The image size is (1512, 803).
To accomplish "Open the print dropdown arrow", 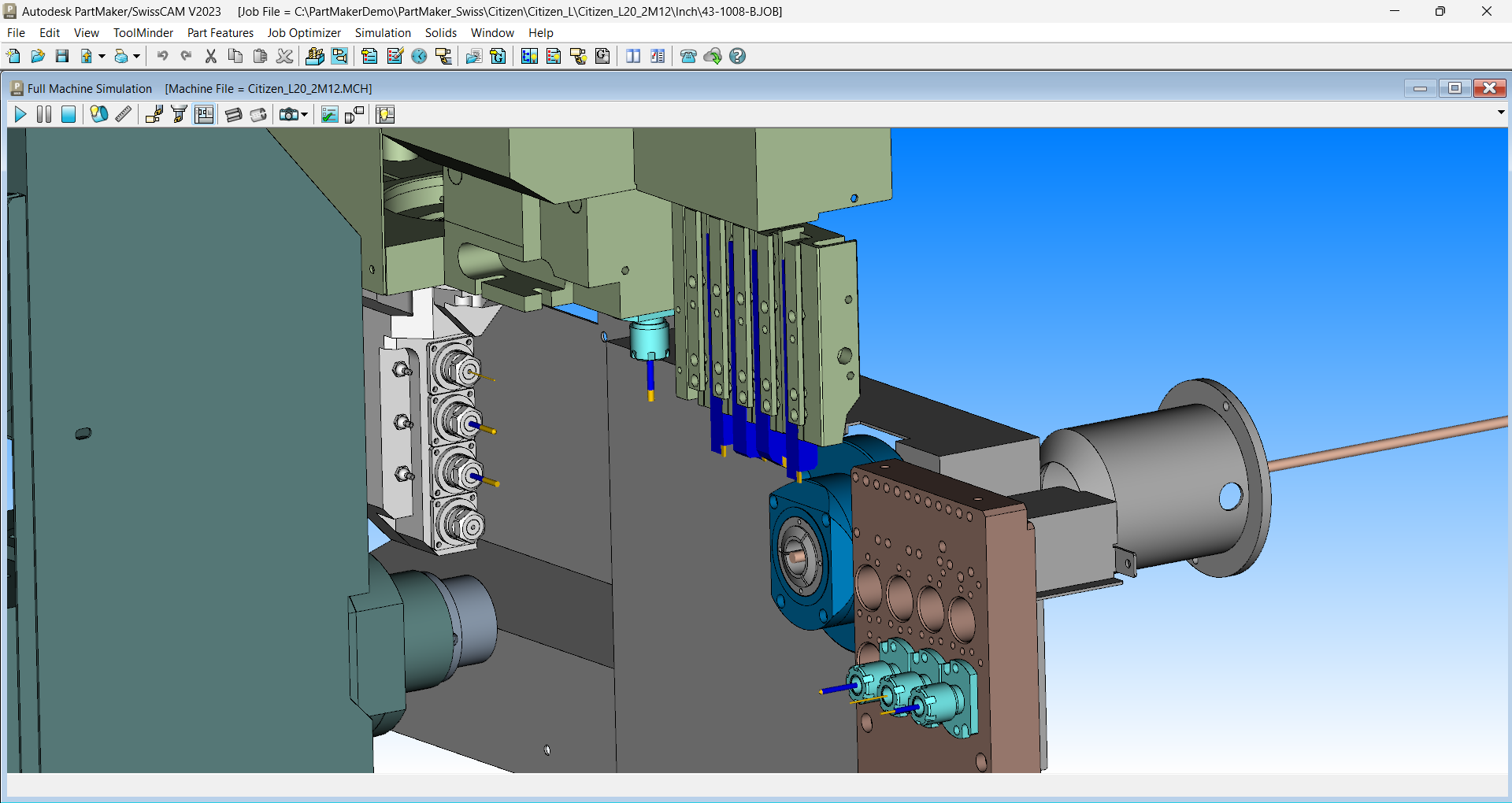I will click(x=136, y=56).
